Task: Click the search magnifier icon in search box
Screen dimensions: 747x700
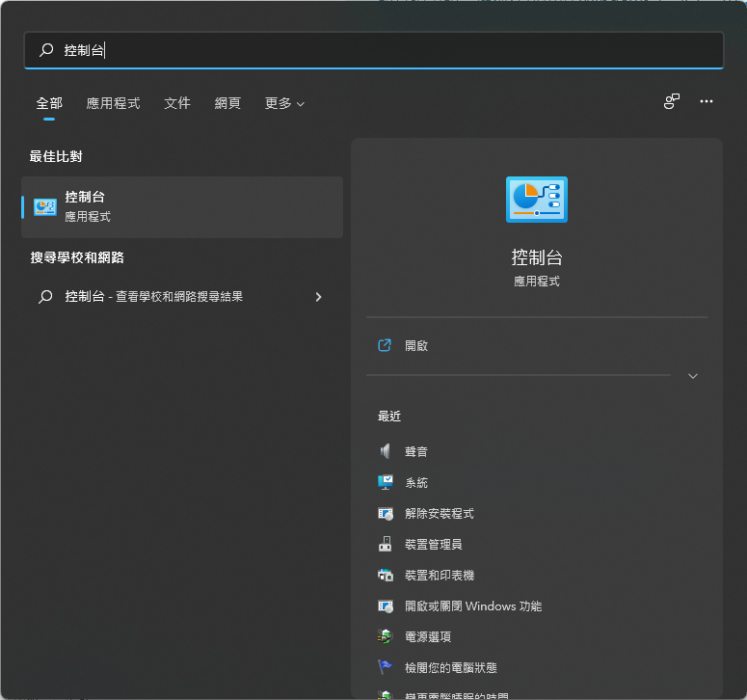Action: [x=46, y=50]
